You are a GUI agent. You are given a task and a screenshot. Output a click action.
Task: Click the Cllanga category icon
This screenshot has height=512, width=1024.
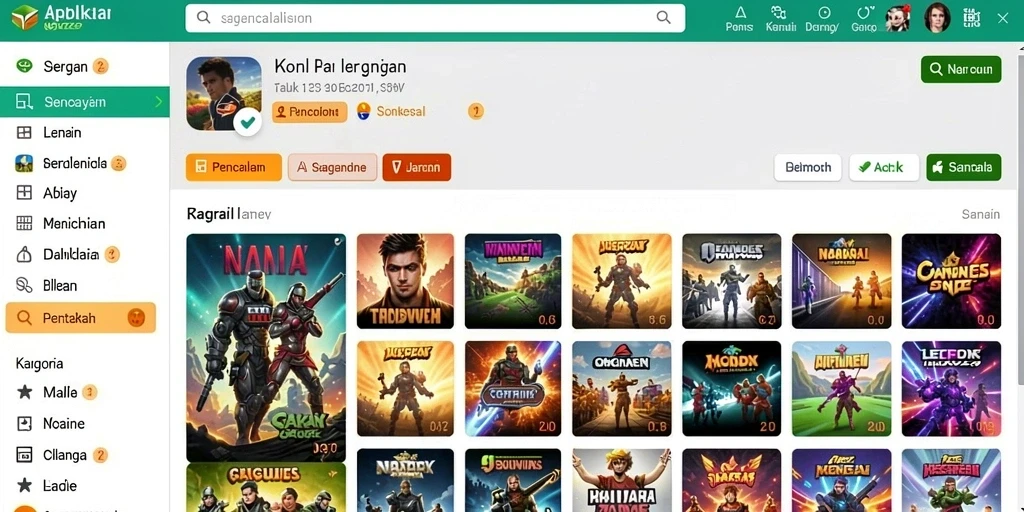click(x=24, y=455)
